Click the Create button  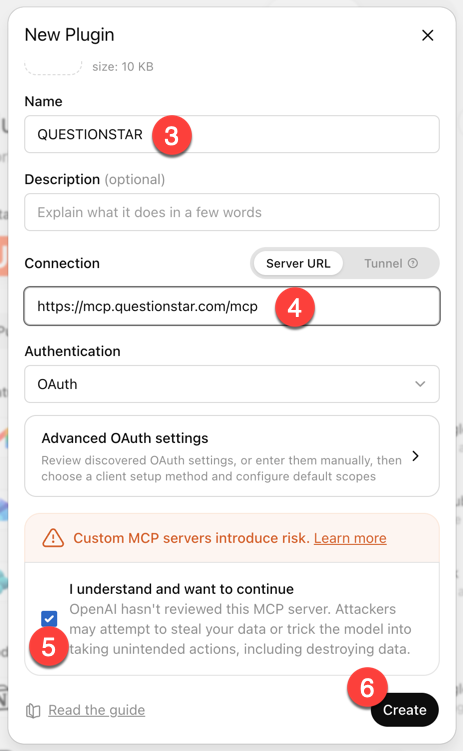(x=405, y=710)
